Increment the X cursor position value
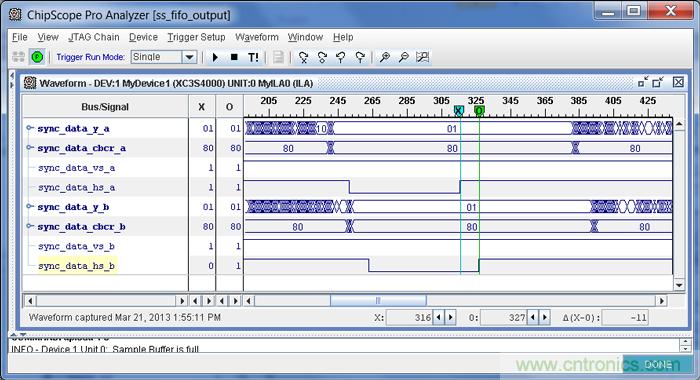 450,317
